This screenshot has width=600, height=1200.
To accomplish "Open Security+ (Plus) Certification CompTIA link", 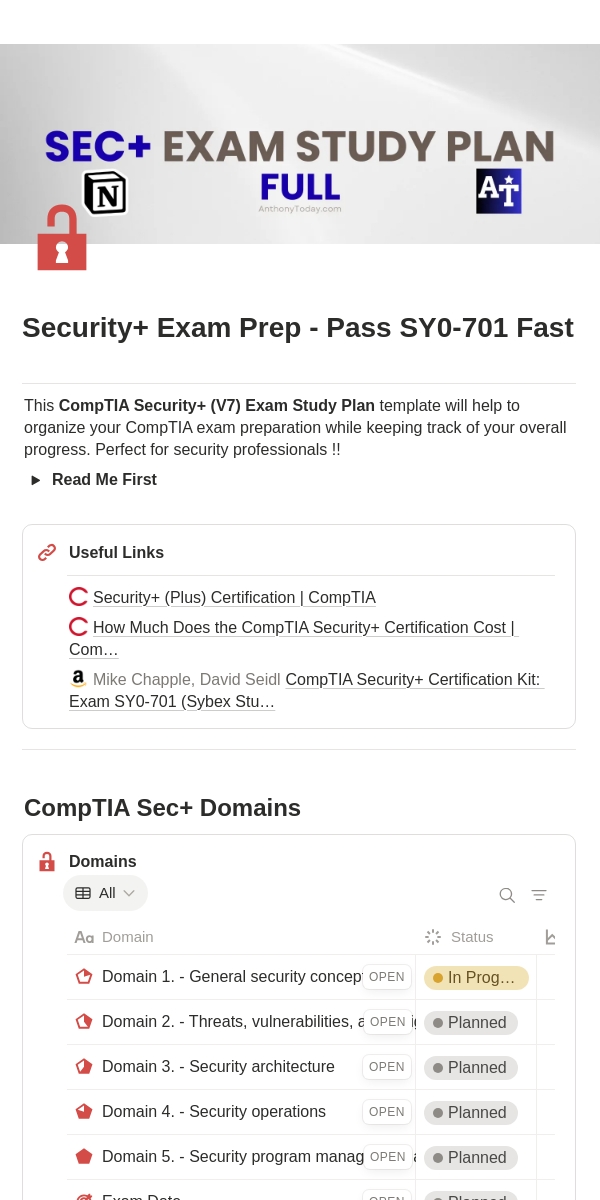I will click(x=234, y=598).
